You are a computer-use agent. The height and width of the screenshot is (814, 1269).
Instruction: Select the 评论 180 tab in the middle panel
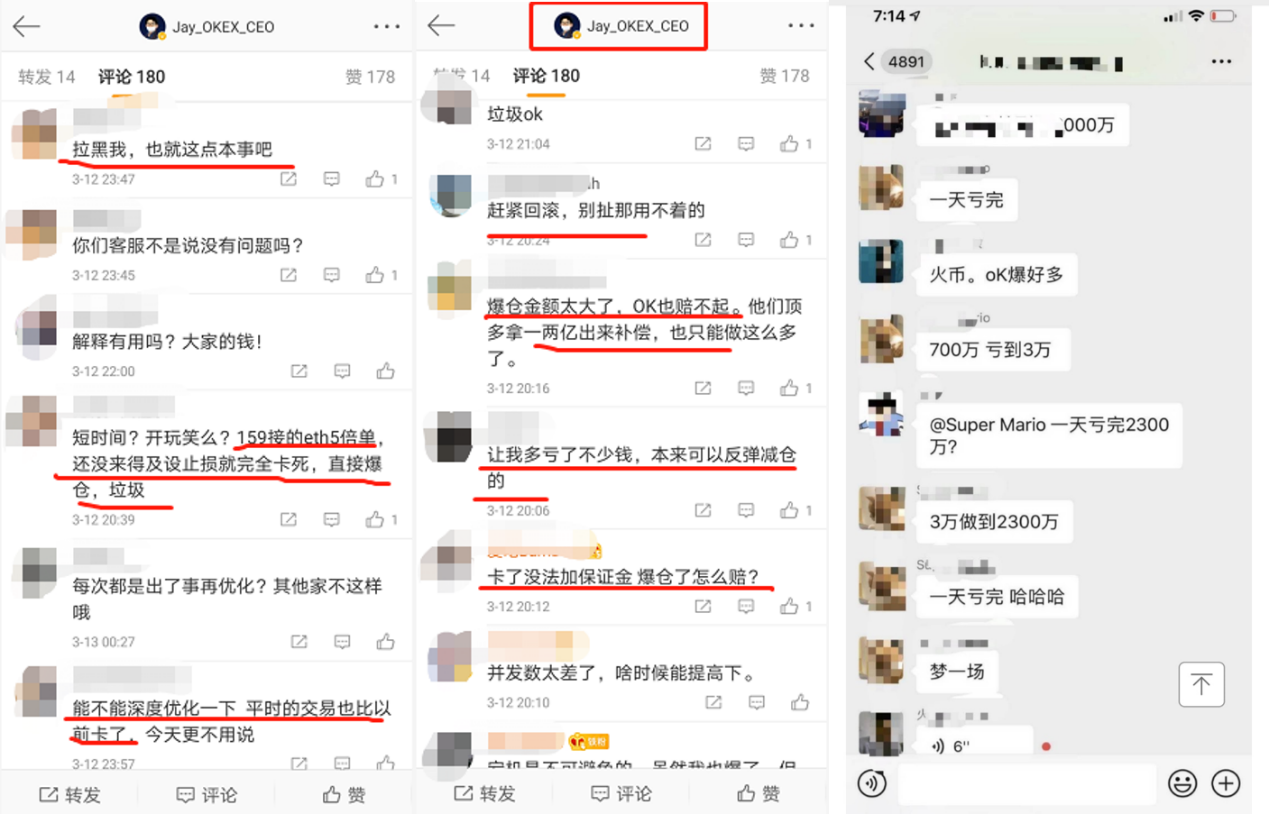click(x=546, y=76)
